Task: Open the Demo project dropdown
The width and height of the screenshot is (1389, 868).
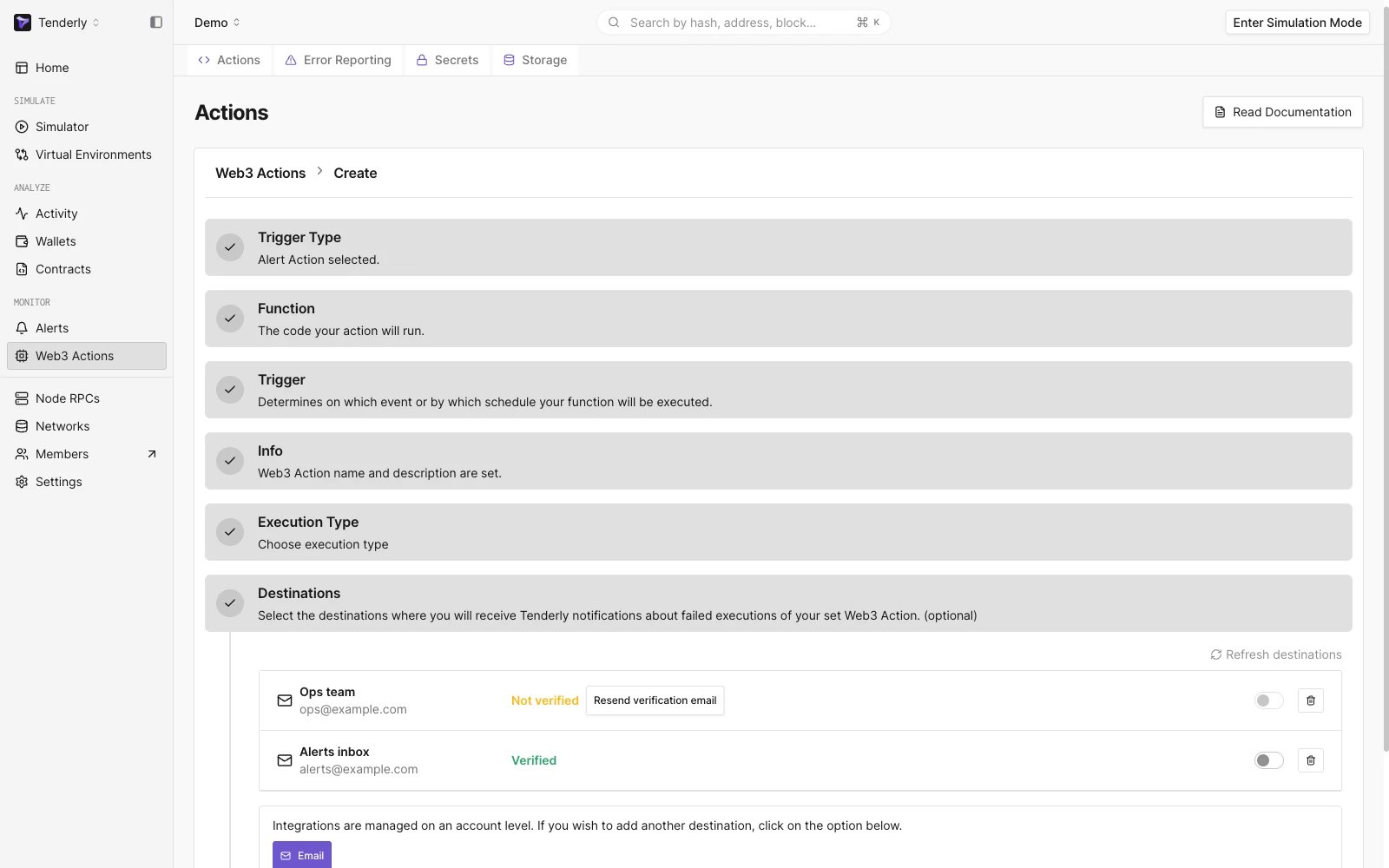Action: (x=217, y=23)
